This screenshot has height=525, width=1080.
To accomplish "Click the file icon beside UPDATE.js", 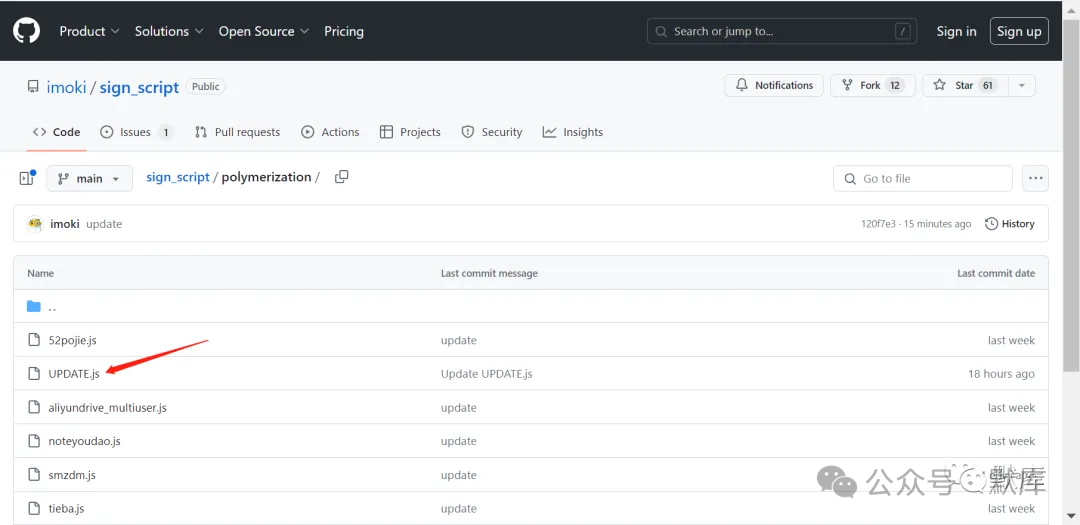I will point(34,373).
